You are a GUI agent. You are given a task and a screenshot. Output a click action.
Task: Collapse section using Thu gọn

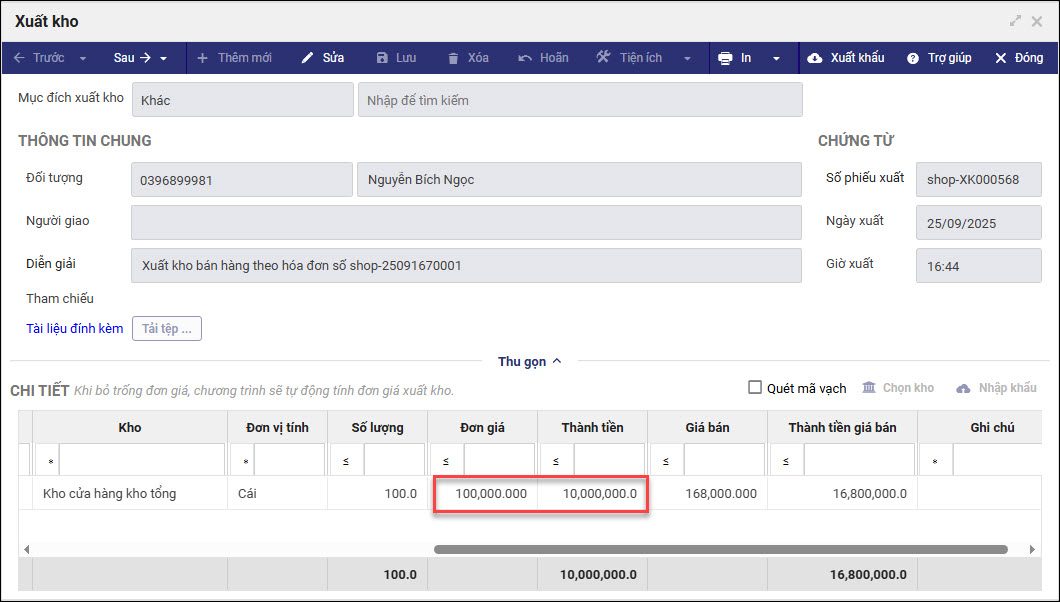(x=529, y=361)
